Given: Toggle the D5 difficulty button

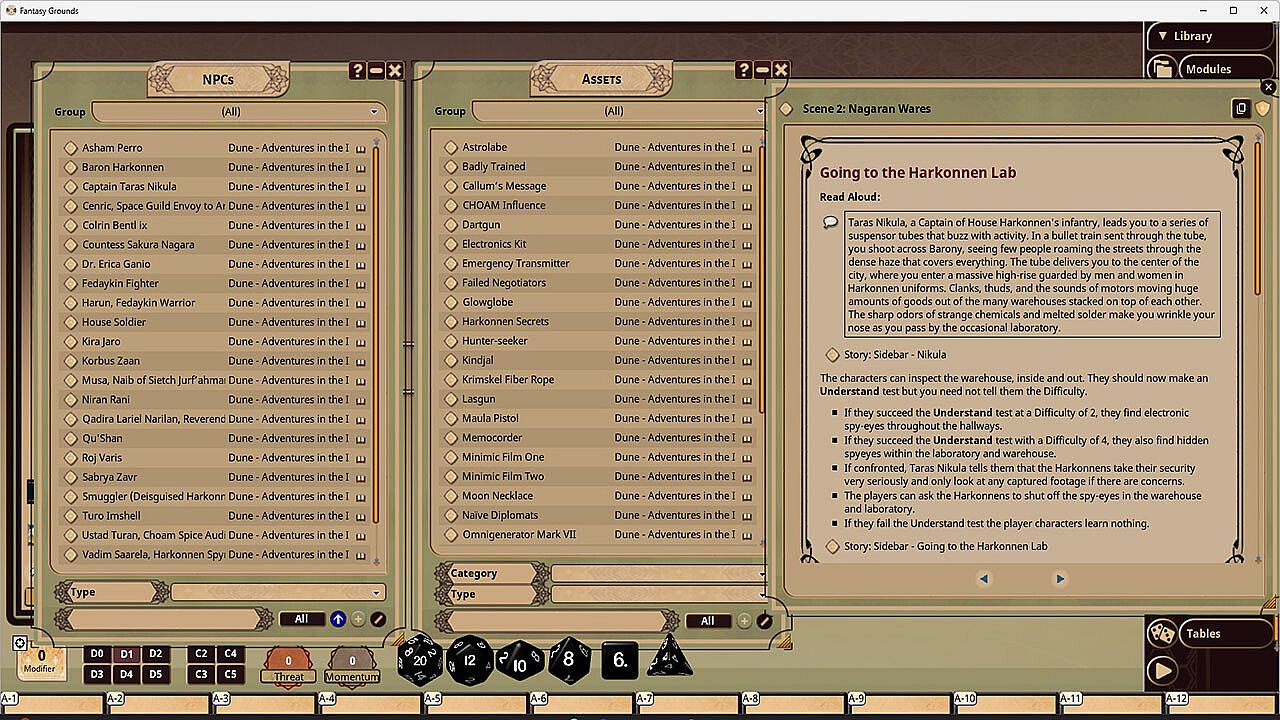Looking at the screenshot, I should [155, 674].
